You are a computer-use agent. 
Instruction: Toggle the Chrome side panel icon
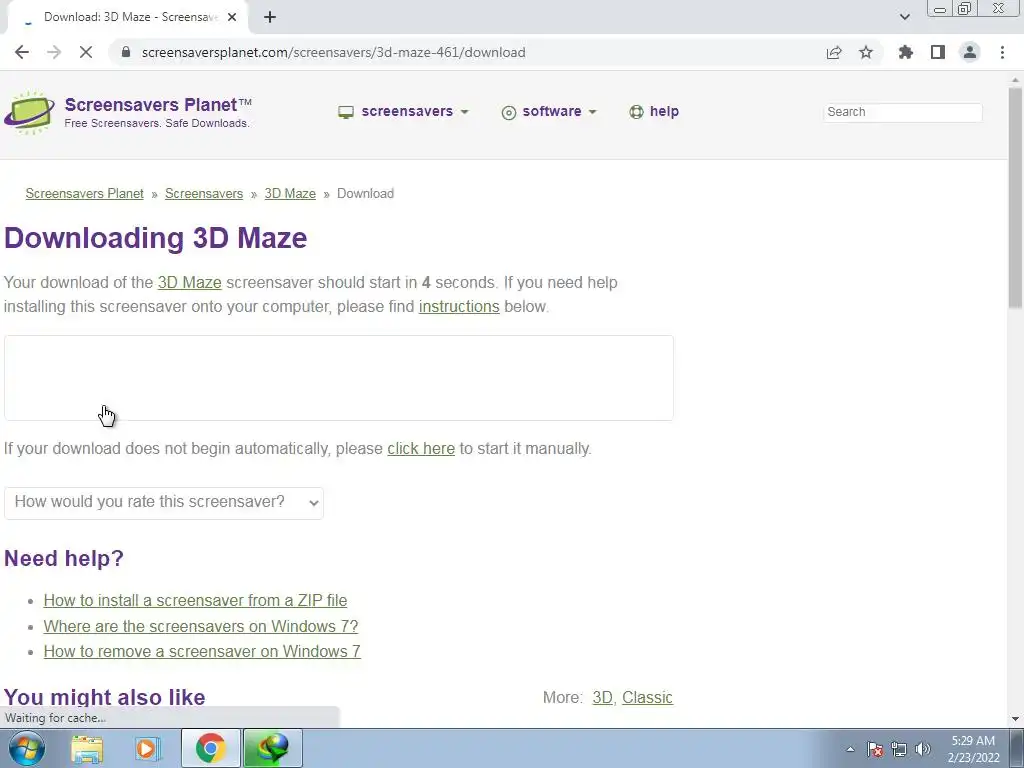[x=938, y=52]
